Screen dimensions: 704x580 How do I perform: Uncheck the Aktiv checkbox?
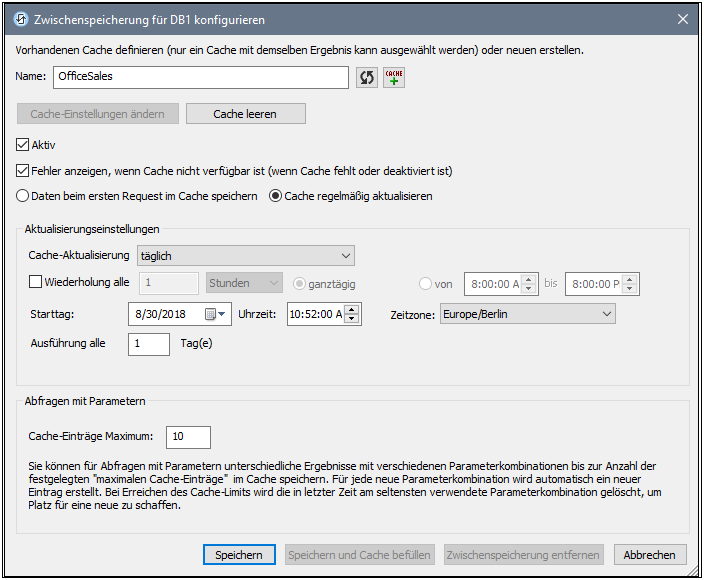25,145
